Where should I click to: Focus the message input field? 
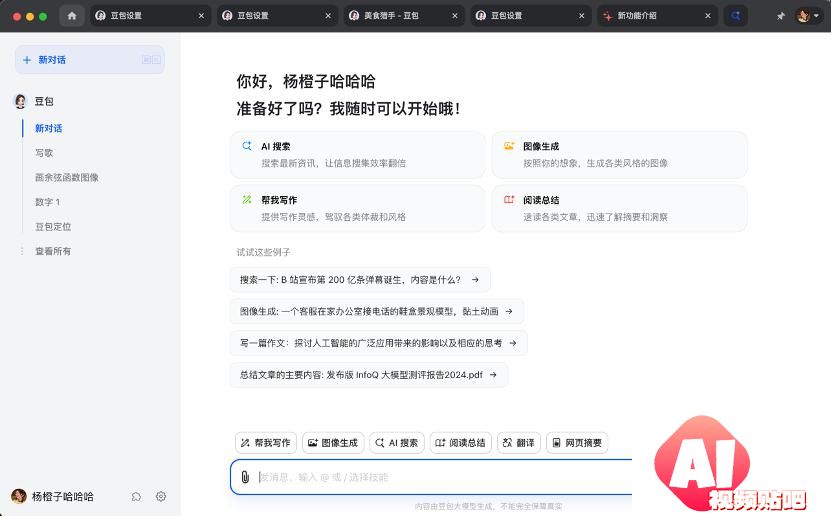[431, 477]
